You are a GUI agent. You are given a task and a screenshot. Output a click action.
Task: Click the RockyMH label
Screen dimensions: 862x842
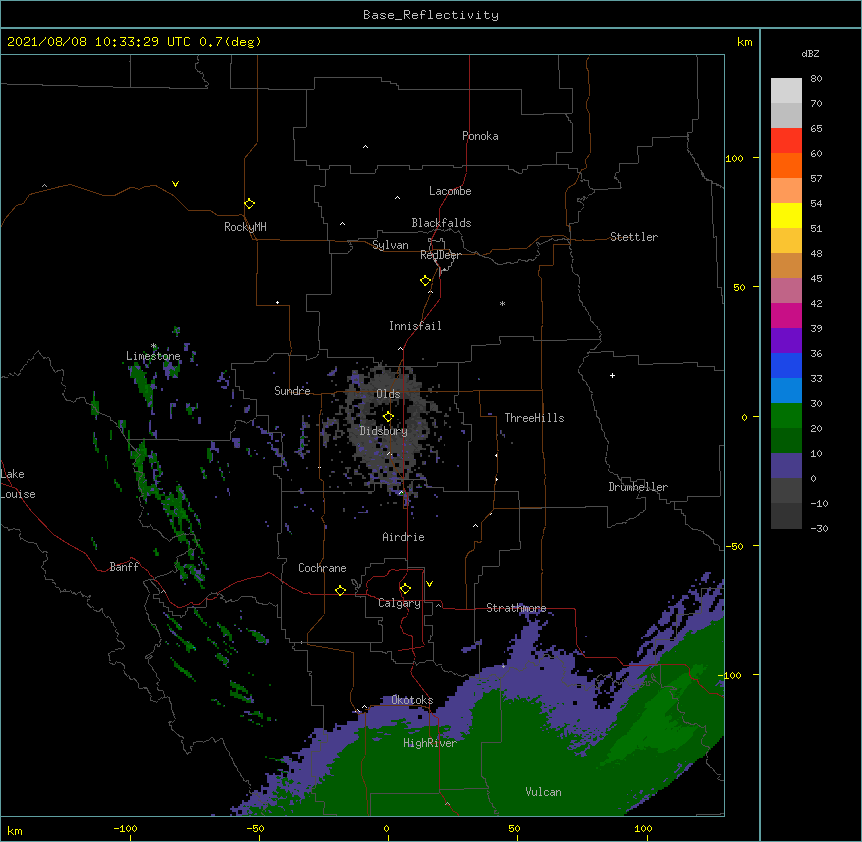[245, 227]
